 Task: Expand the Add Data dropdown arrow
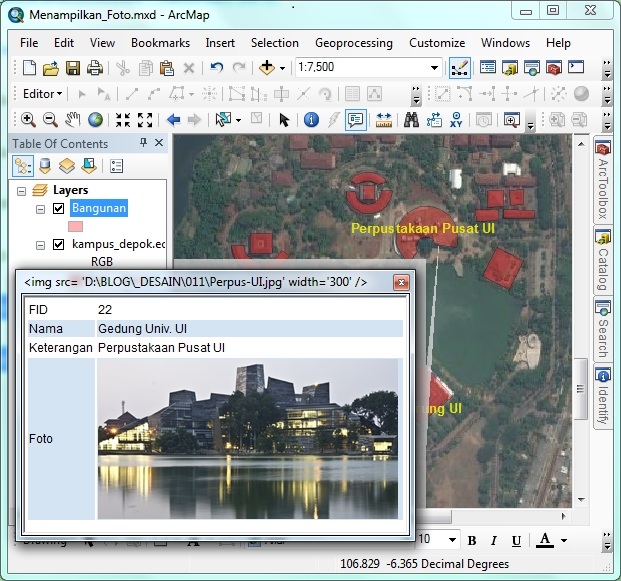(x=282, y=68)
